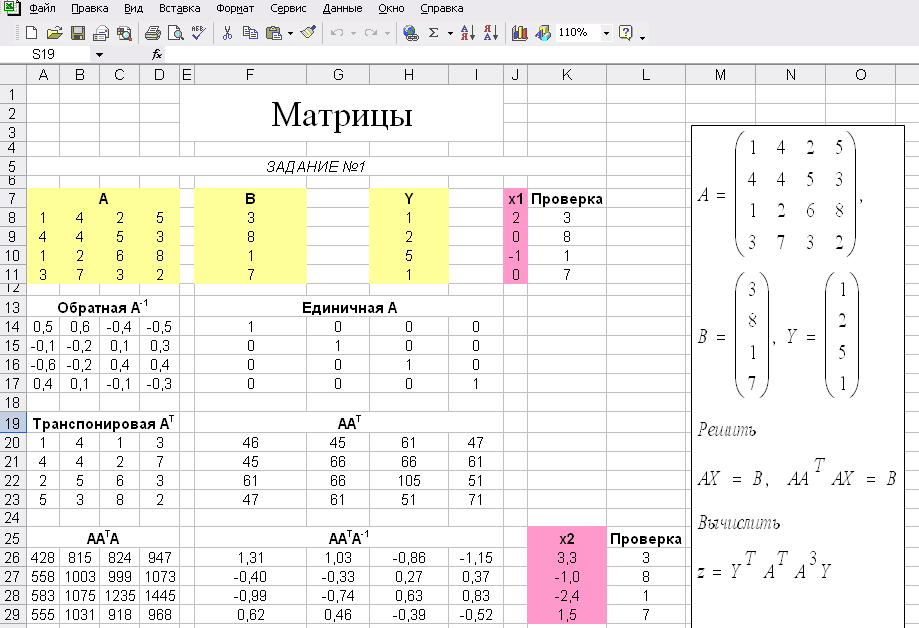
Task: Click the Cut scissors icon
Action: 227,33
